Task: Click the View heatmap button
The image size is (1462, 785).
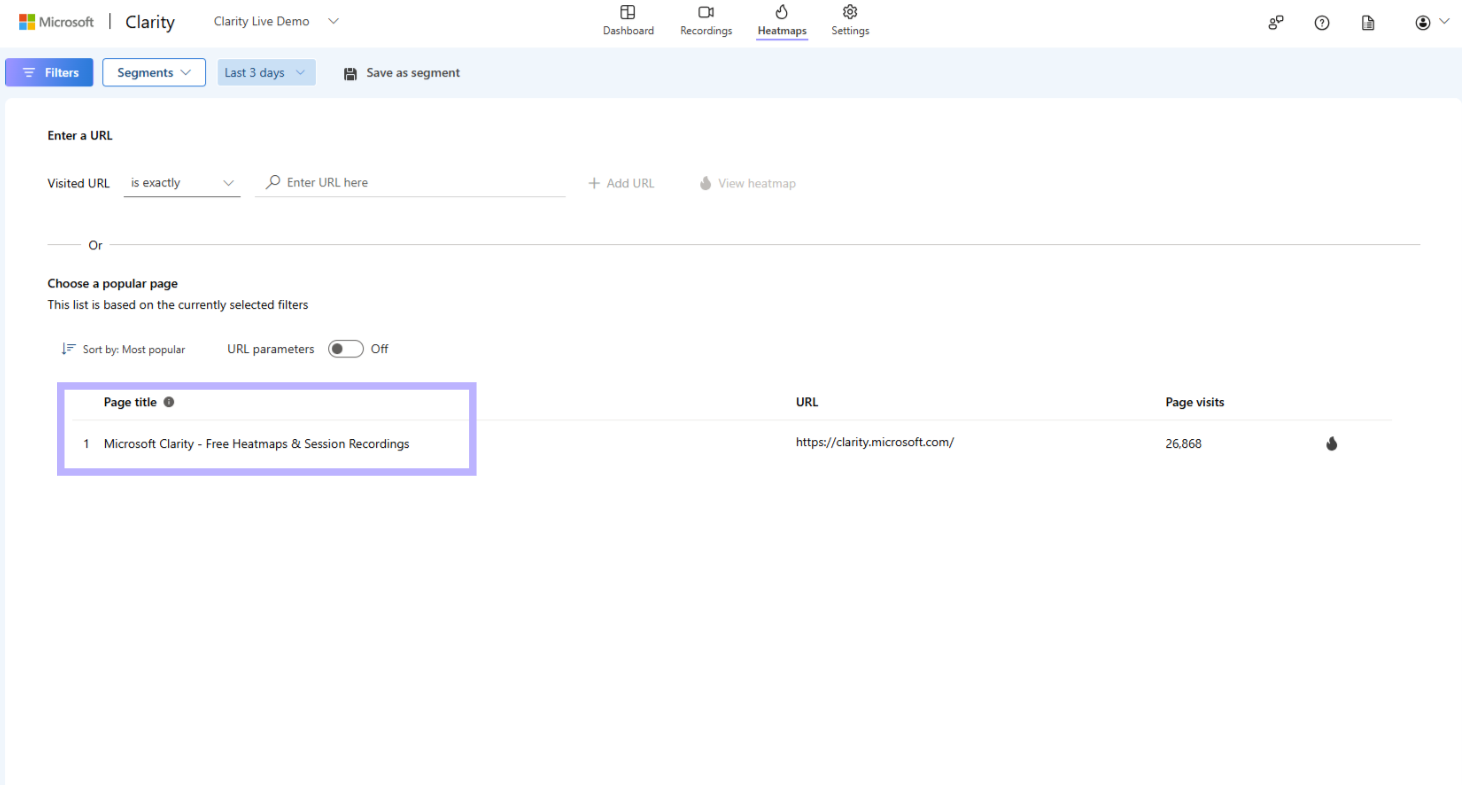Action: coord(747,183)
